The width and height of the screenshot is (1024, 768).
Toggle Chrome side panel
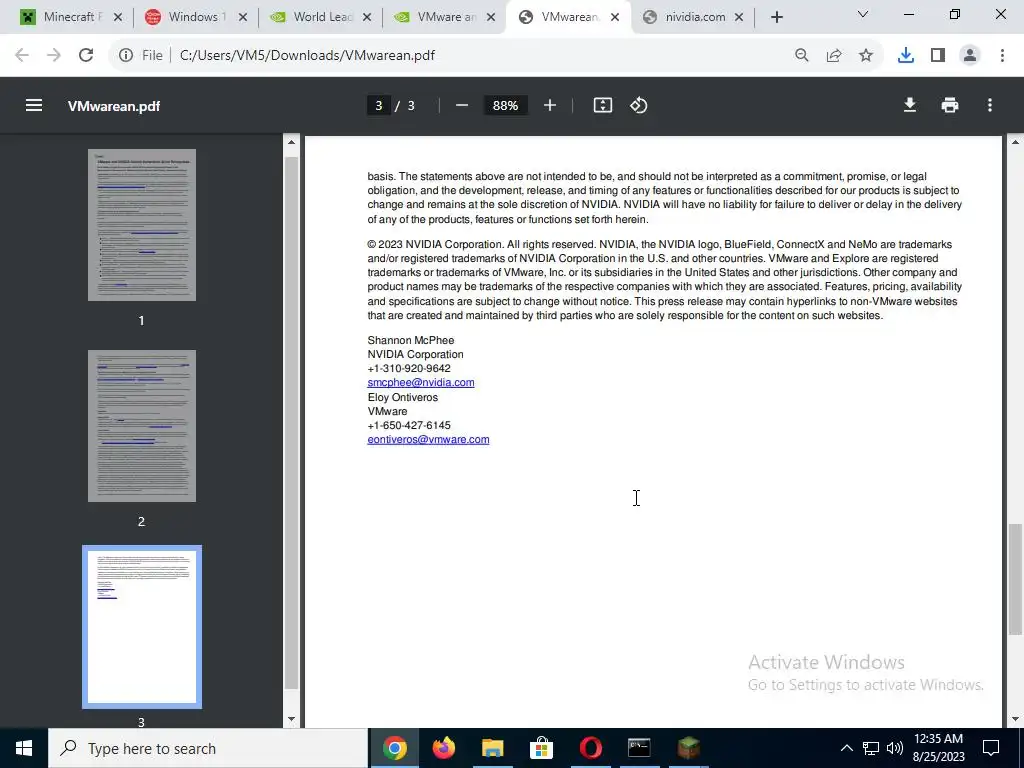(938, 56)
